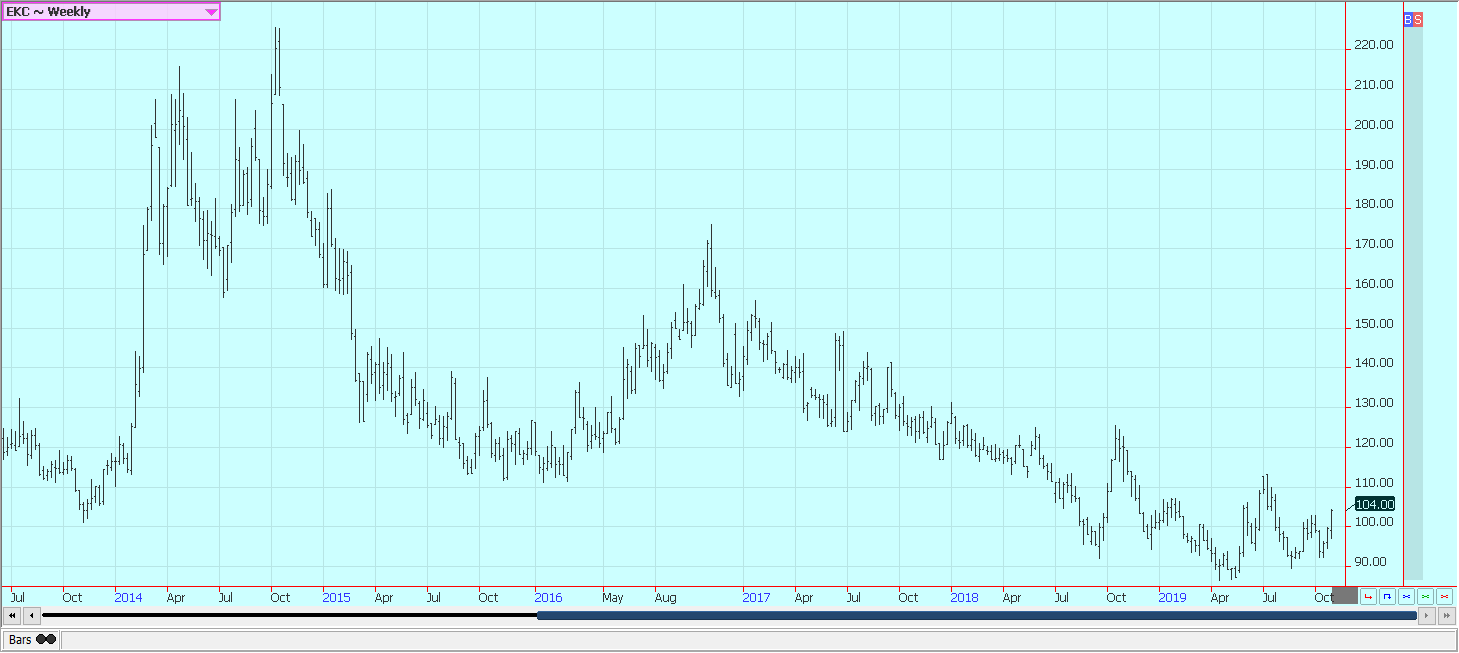Click the 2019 year label on time axis

pos(1172,598)
